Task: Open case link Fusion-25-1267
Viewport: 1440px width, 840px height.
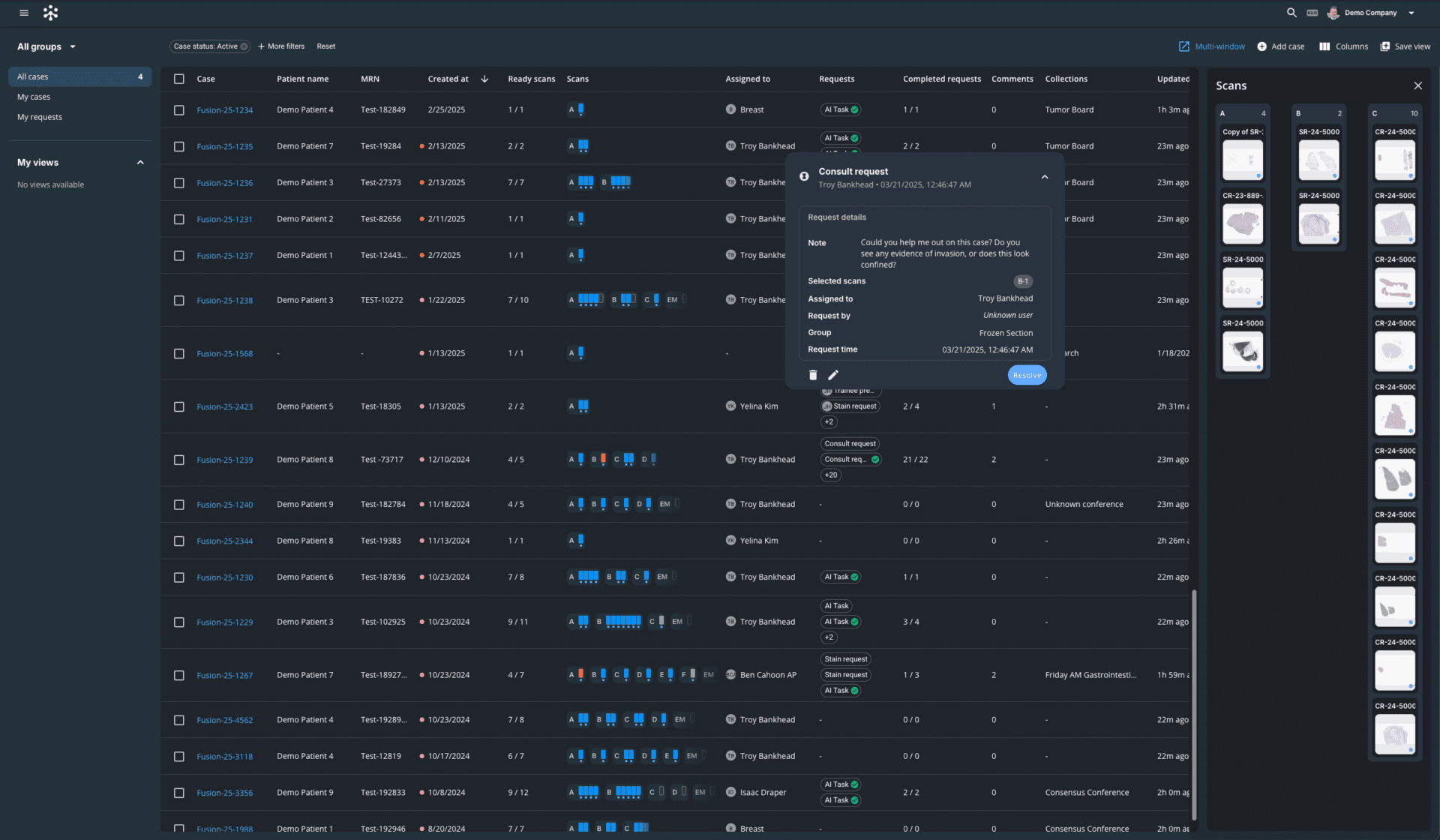Action: 224,676
